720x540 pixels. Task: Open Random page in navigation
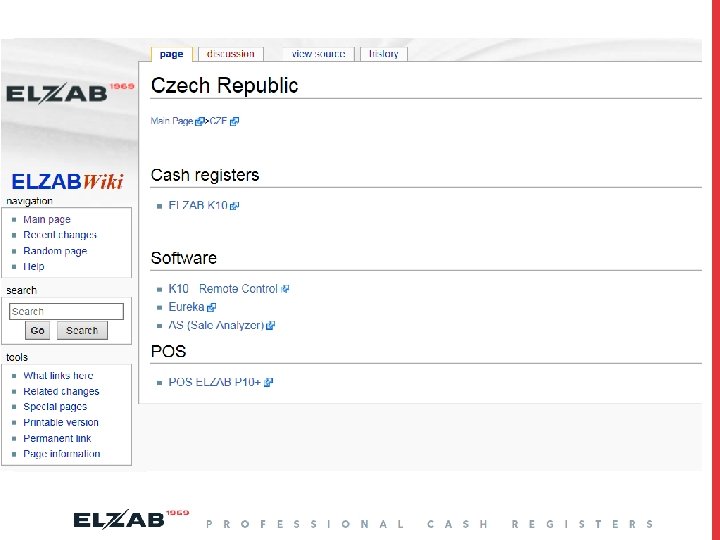(x=55, y=251)
